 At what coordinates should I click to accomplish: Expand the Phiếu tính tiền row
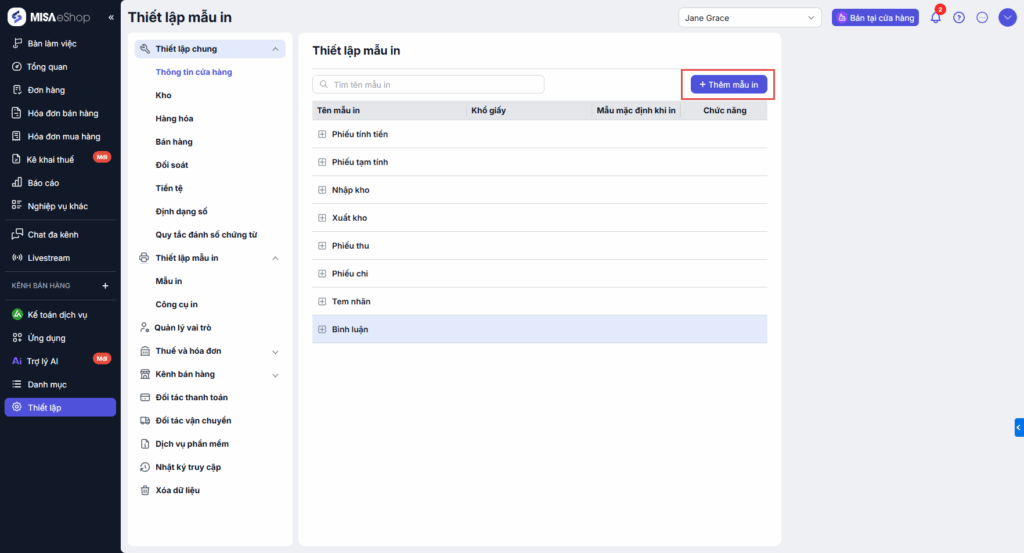point(322,134)
